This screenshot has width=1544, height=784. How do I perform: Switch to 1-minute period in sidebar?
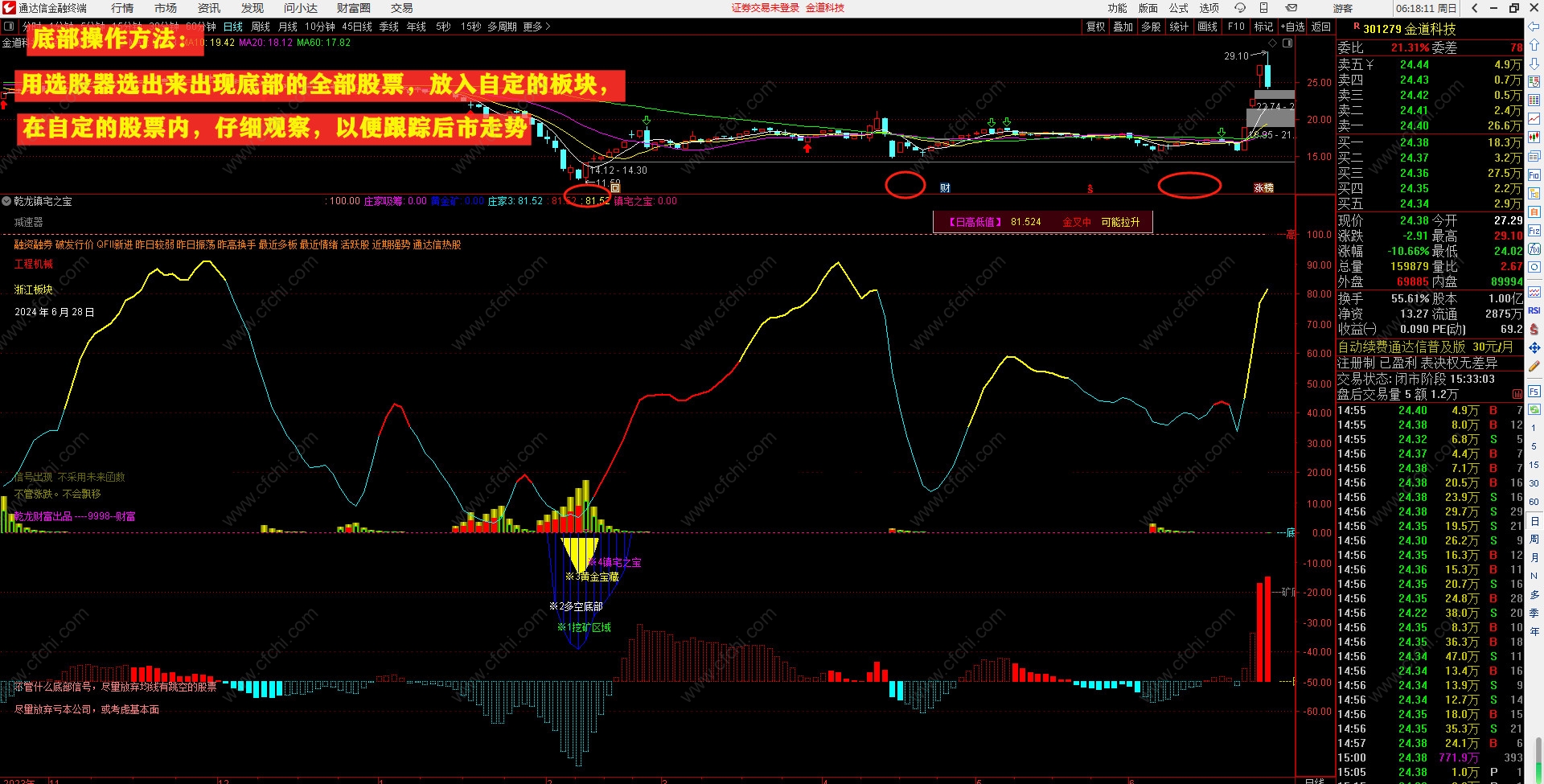[x=1534, y=428]
